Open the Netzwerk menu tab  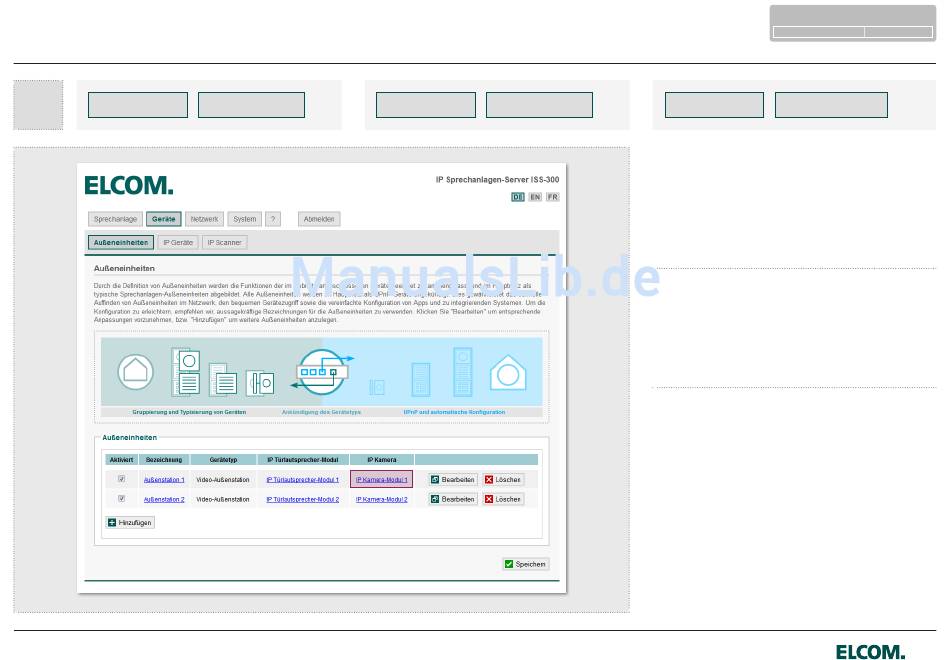(205, 219)
